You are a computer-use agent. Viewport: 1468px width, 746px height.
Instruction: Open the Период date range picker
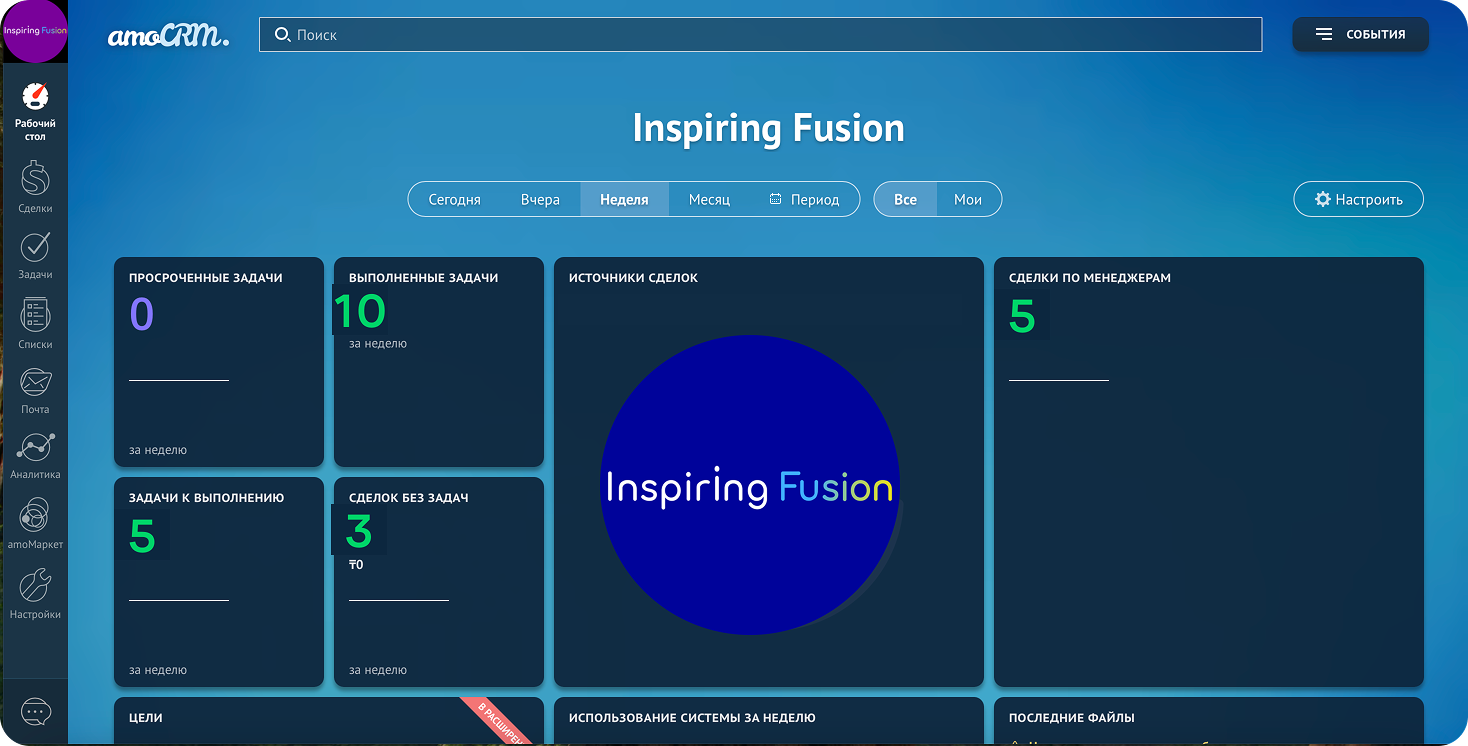805,199
